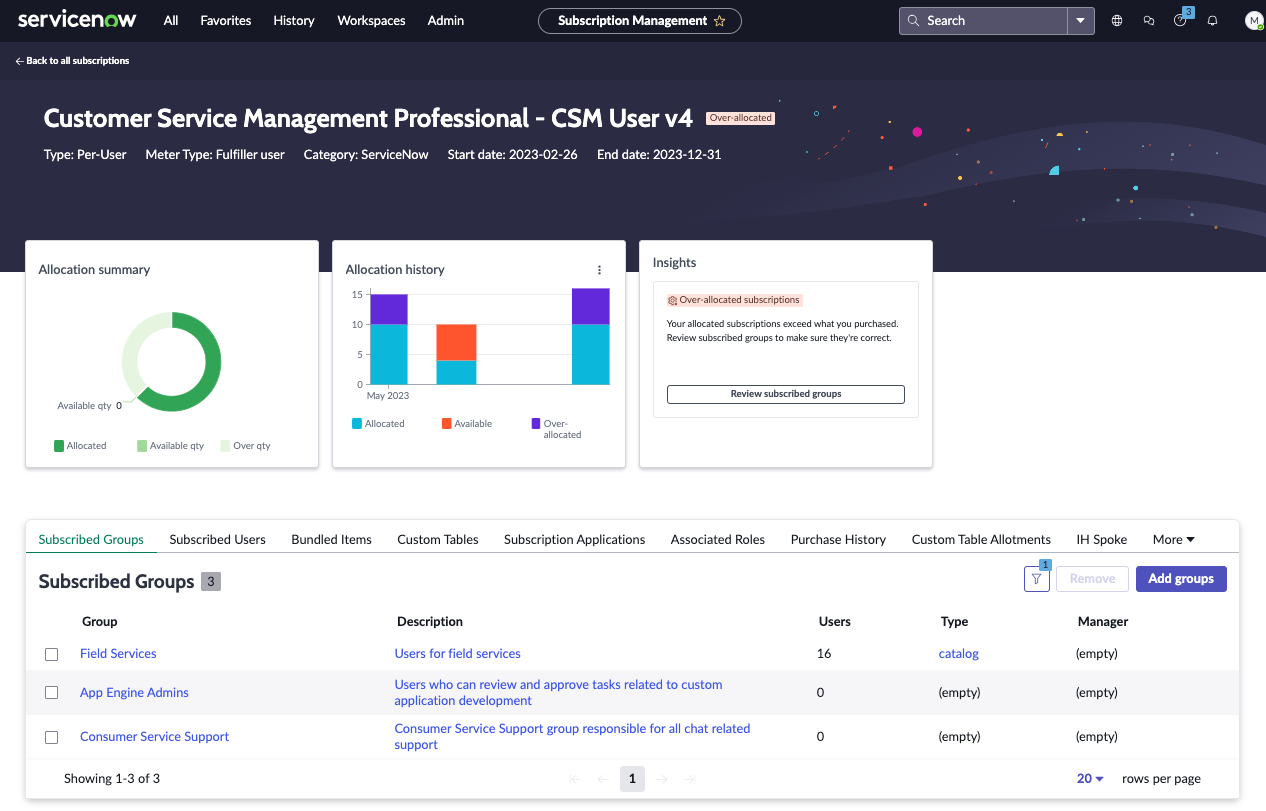Viewport: 1266px width, 811px height.
Task: Open the App Engine Admins group link
Action: pos(134,692)
